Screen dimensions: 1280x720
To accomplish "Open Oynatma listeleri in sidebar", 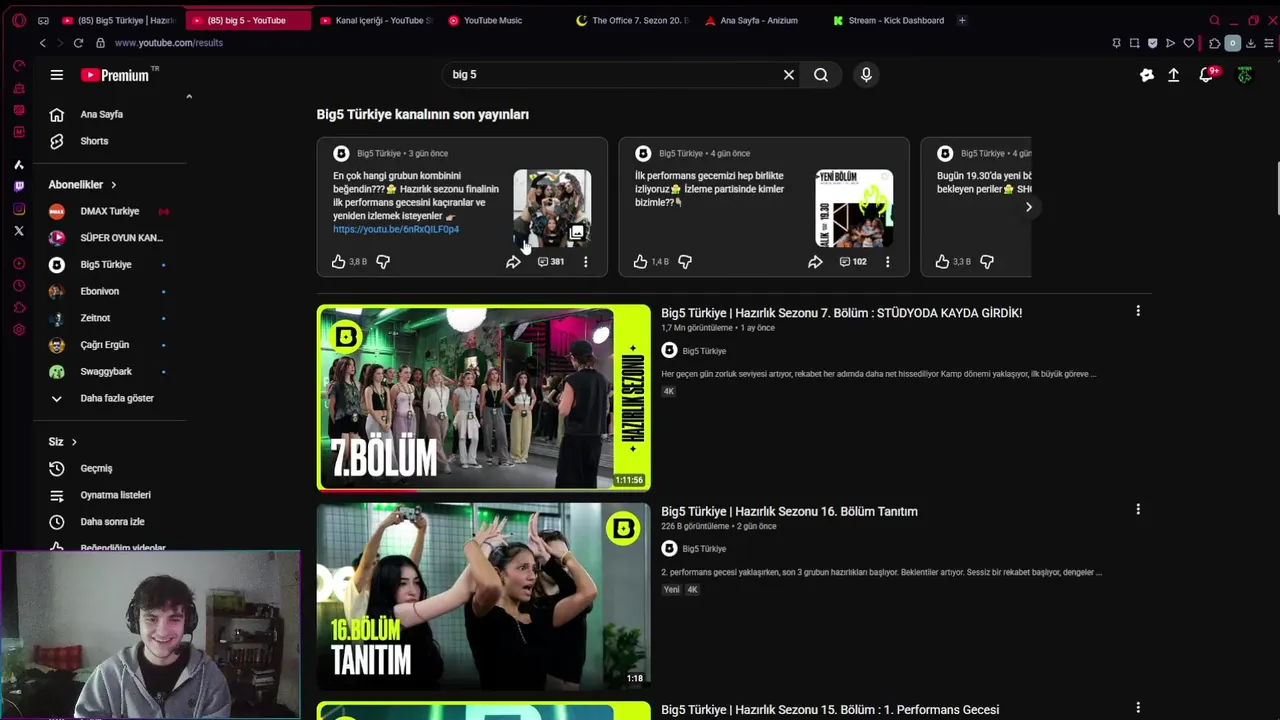I will coord(116,495).
